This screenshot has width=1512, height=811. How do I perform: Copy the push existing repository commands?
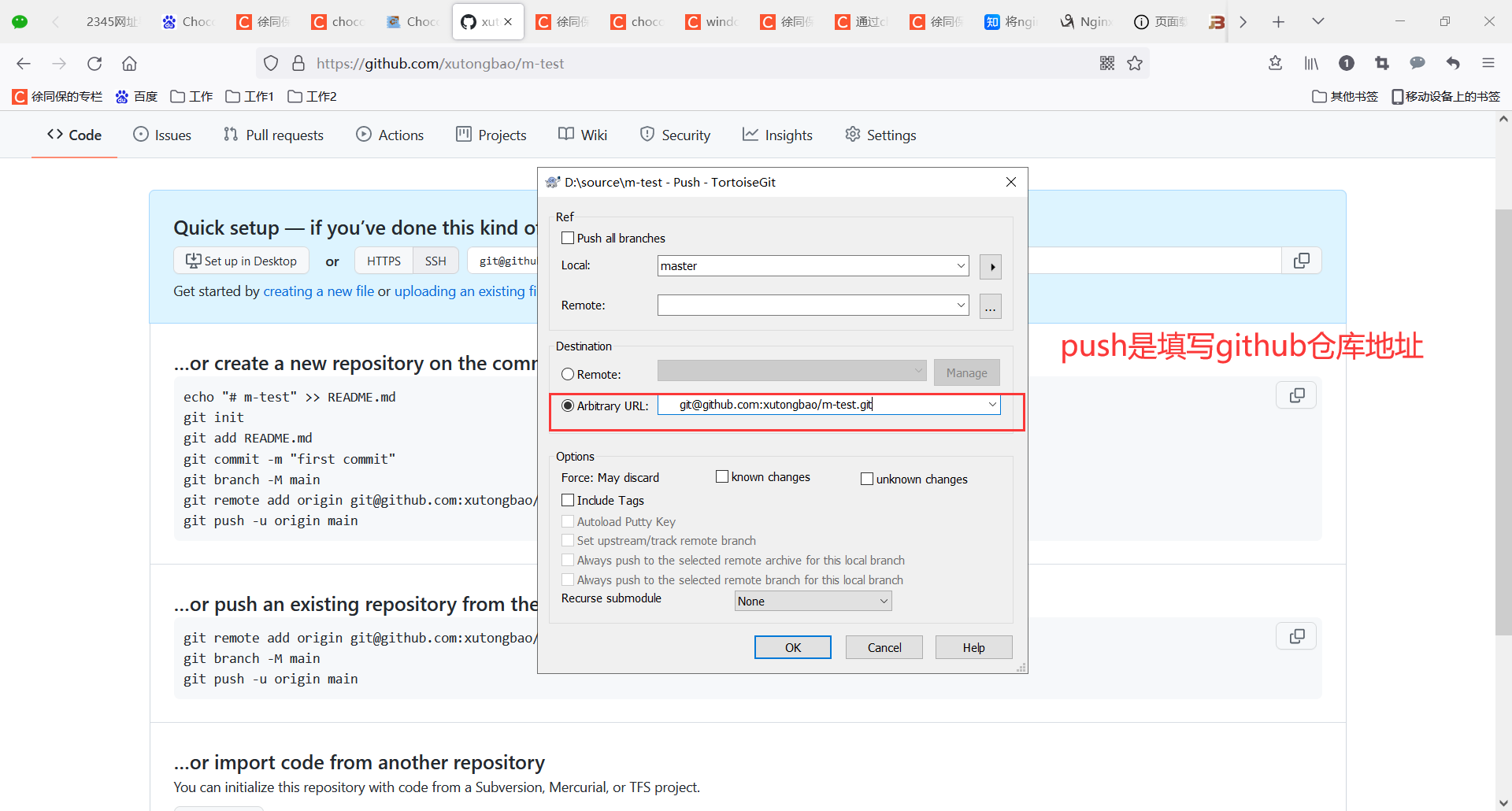[x=1297, y=636]
